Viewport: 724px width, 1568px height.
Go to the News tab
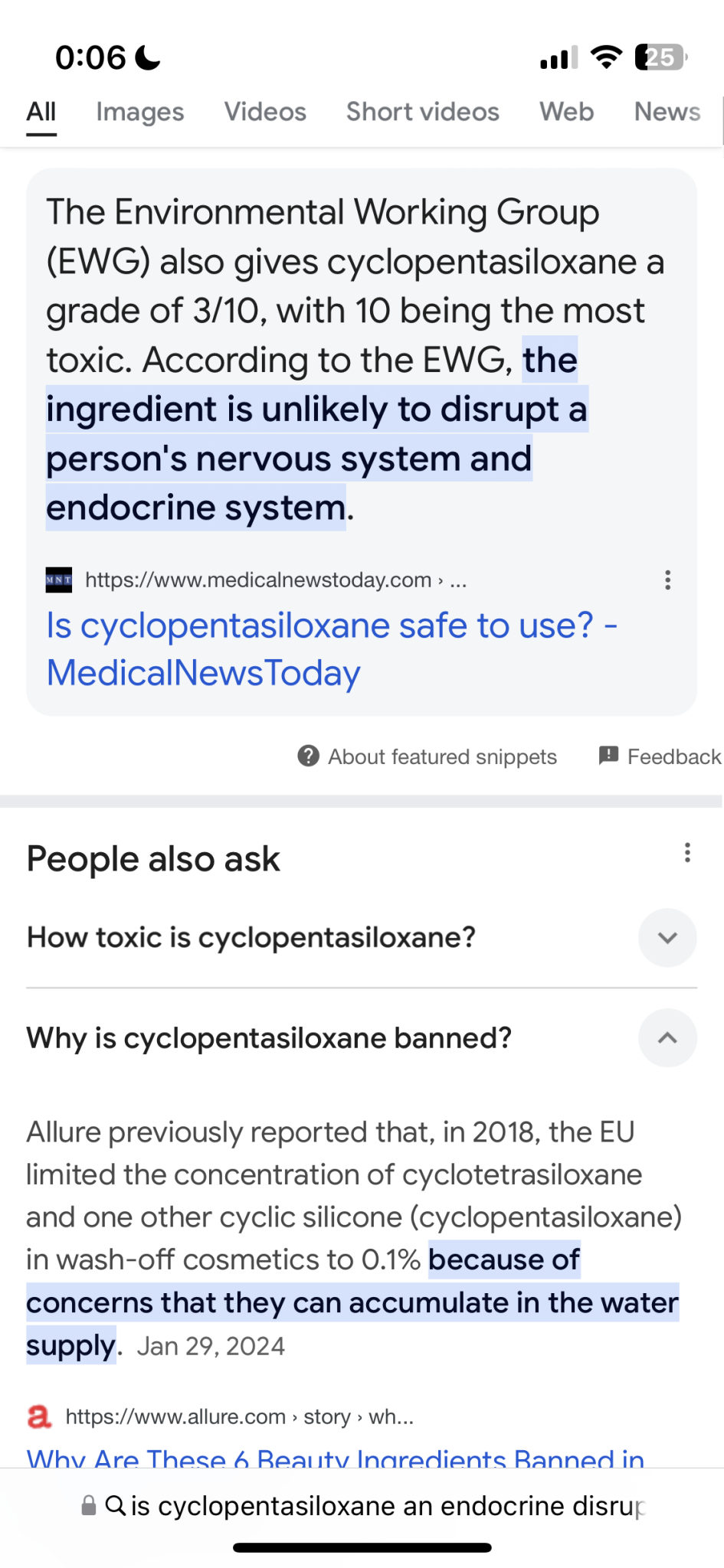click(x=667, y=112)
